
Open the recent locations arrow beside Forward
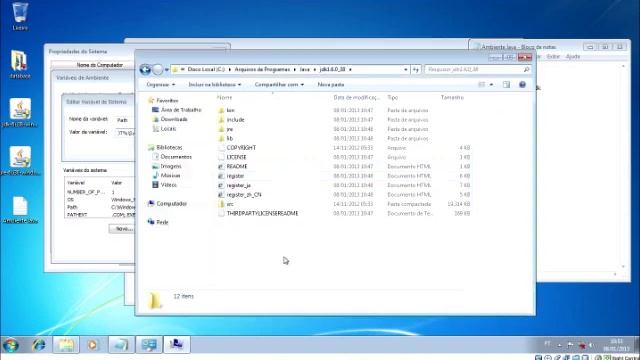pyautogui.click(x=167, y=70)
